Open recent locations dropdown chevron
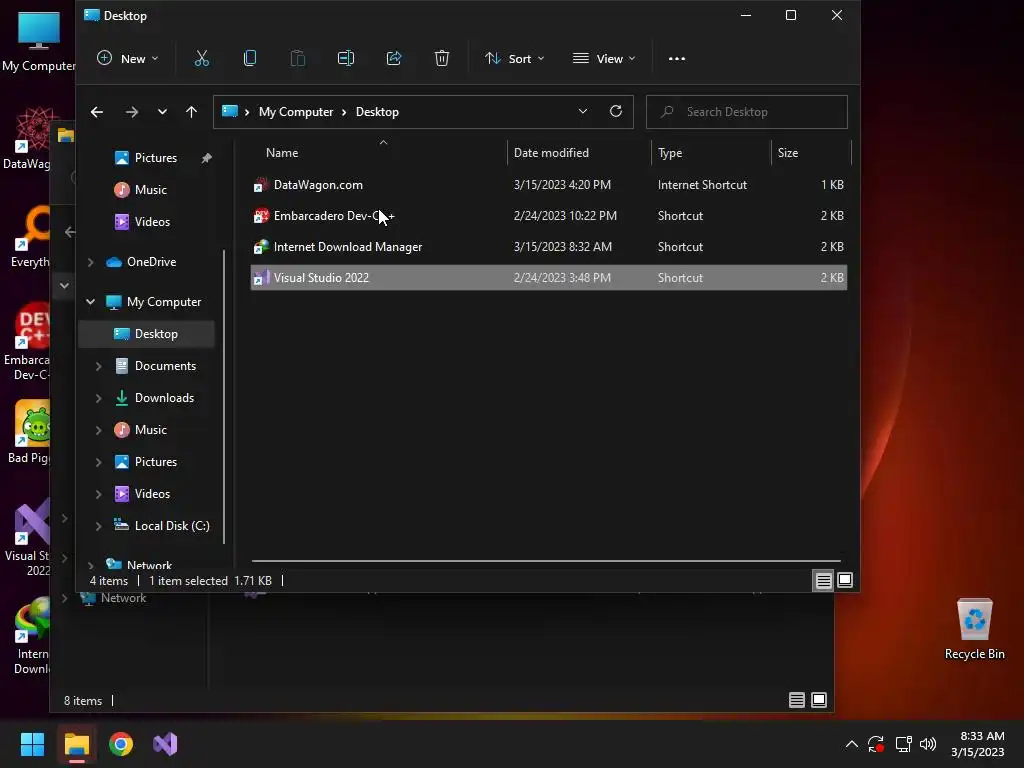This screenshot has height=768, width=1024. 162,112
